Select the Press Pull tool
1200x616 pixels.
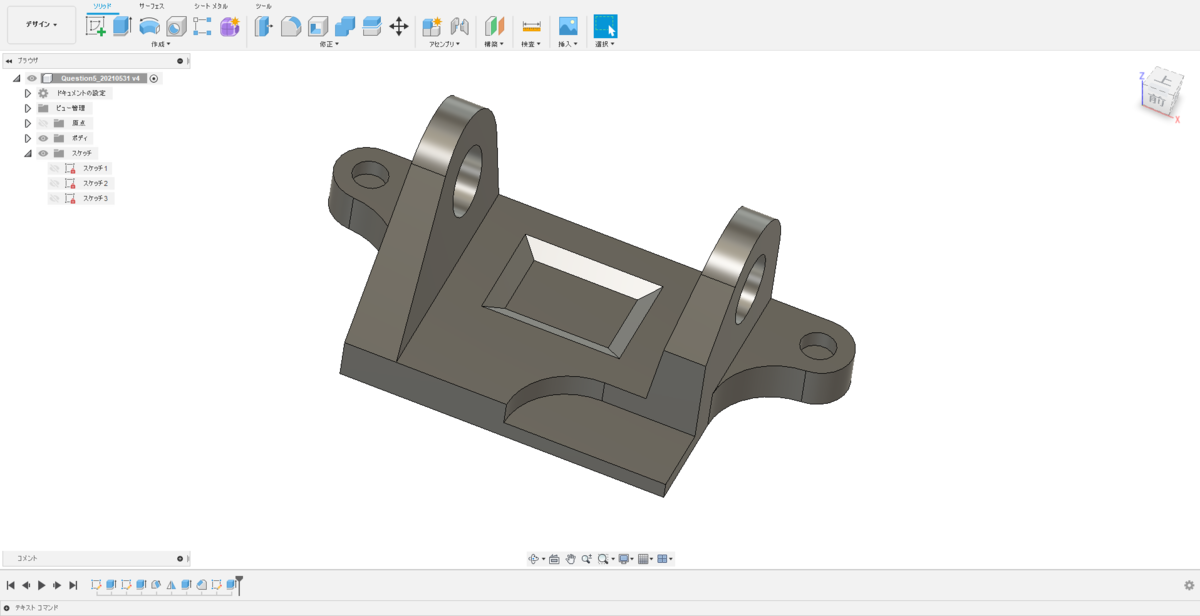[x=264, y=27]
